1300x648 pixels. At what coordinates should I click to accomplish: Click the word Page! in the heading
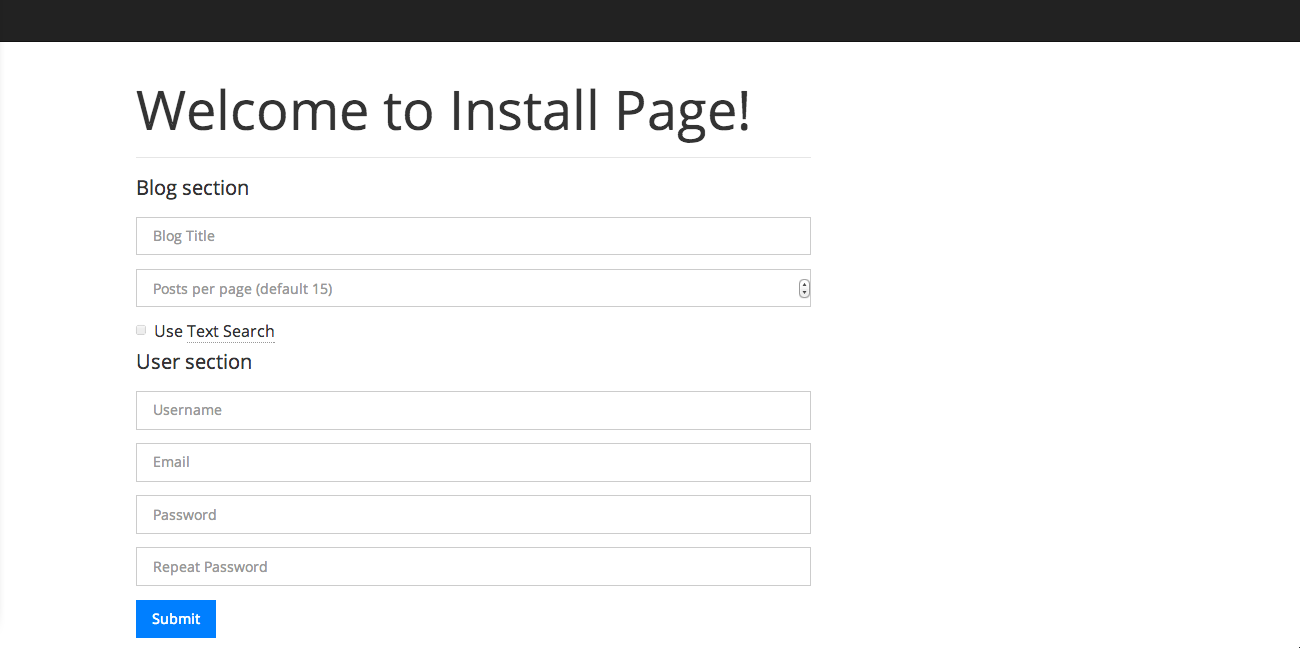(x=682, y=112)
